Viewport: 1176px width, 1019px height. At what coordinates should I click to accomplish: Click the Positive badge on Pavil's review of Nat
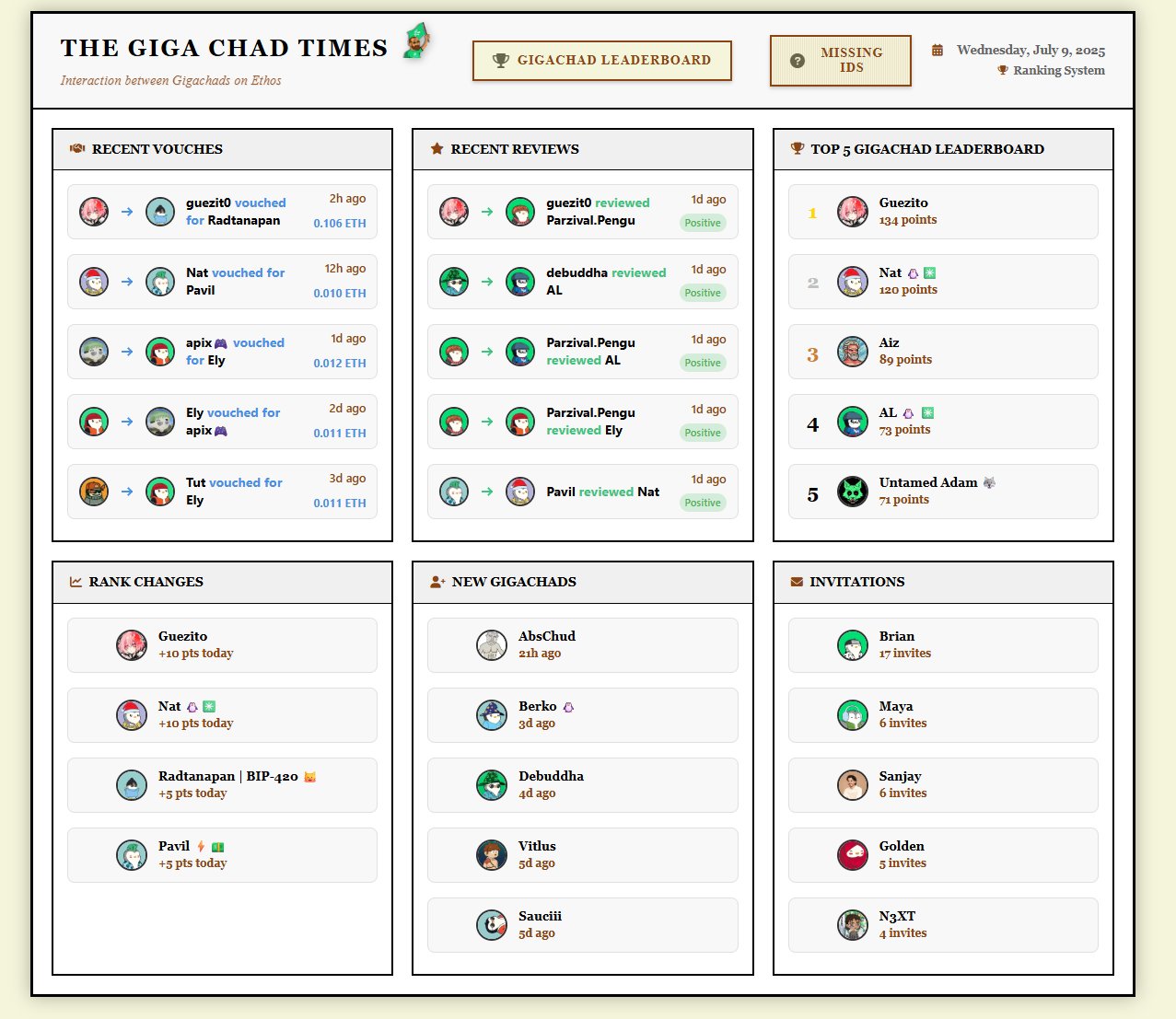(x=703, y=503)
